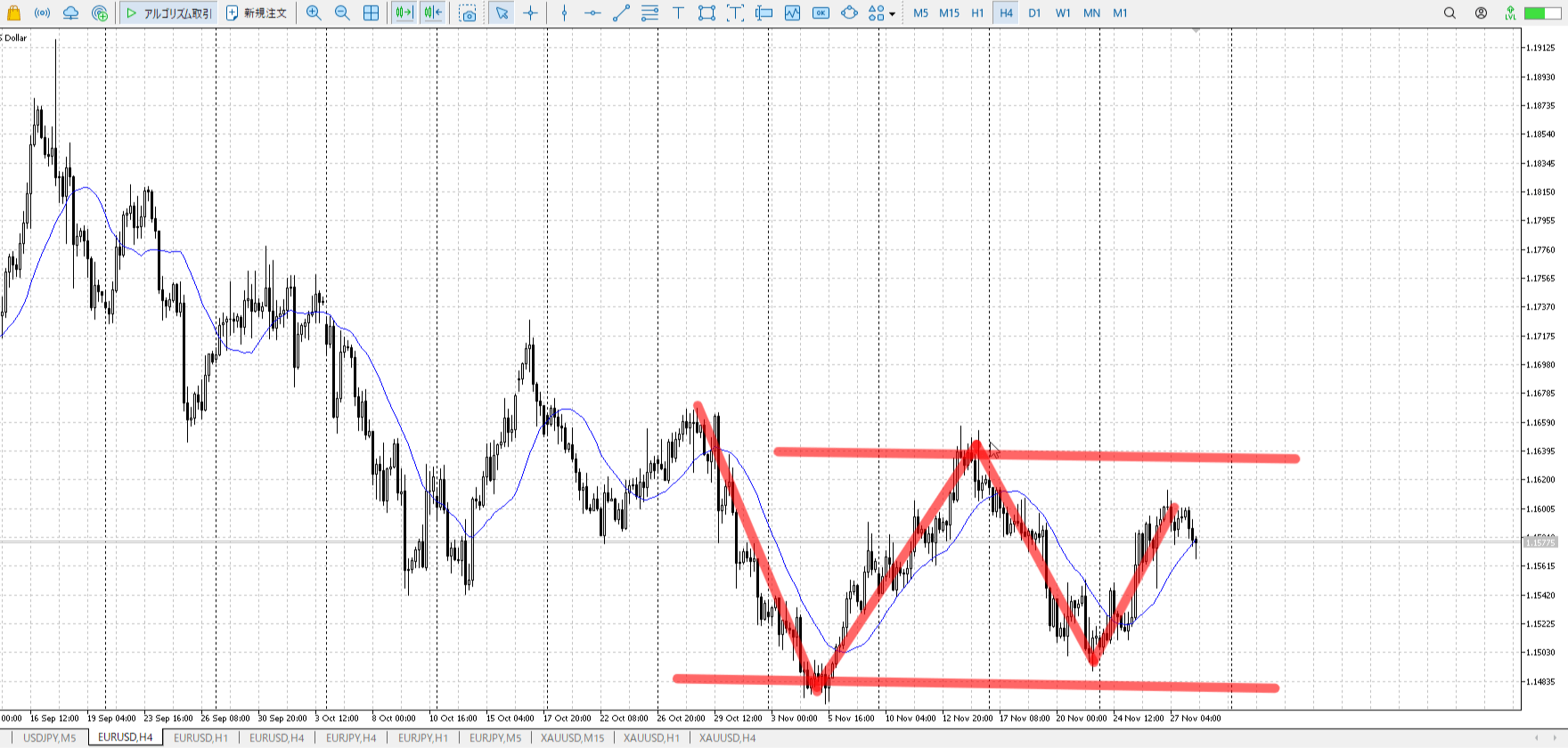Select the crosshair tool
This screenshot has width=1568, height=748.
click(531, 12)
